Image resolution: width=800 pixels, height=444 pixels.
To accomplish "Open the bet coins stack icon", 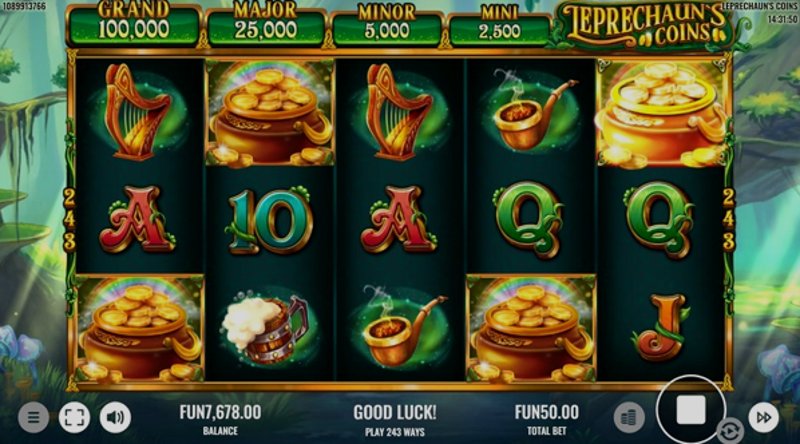I will (629, 417).
